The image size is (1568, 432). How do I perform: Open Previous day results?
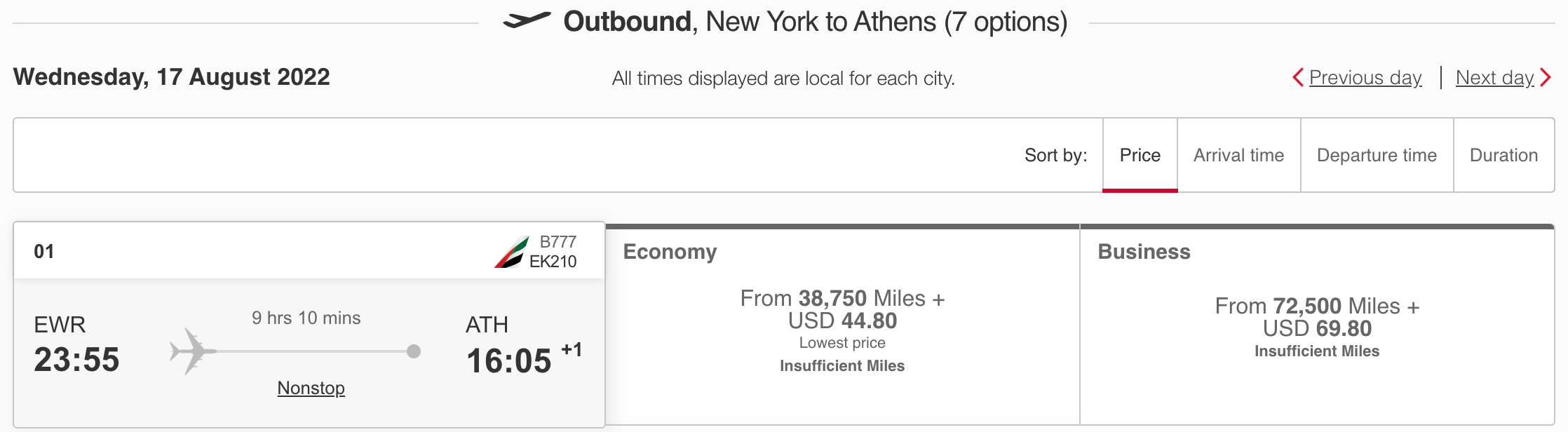1365,78
